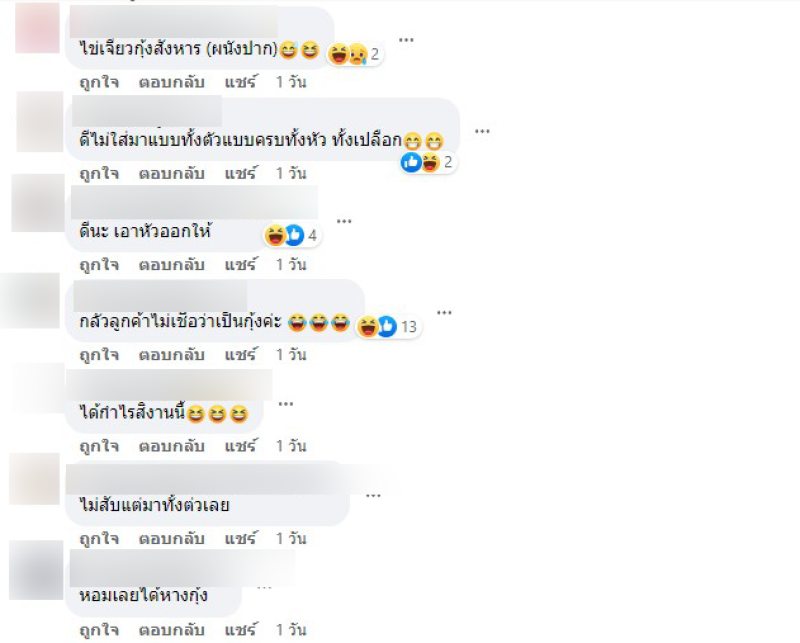Open three-dot menu beside ได้กำไรสิงานนี้ comment
This screenshot has height=643, width=800.
[x=285, y=404]
